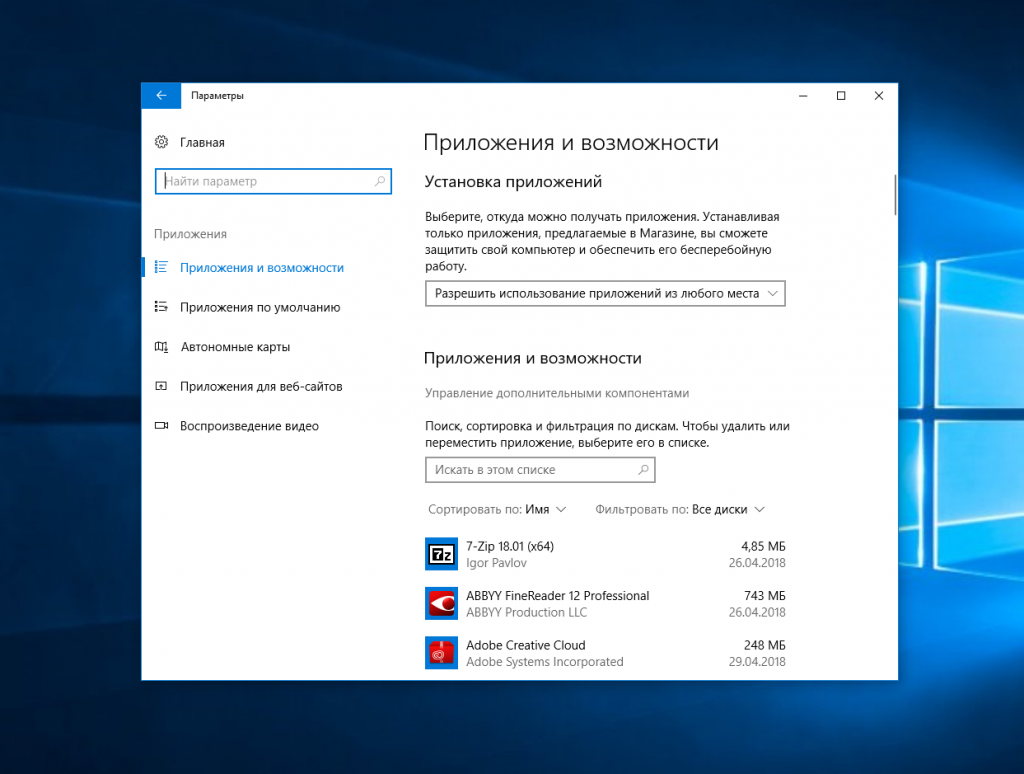
Task: Click the 7-Zip application icon
Action: coord(441,554)
